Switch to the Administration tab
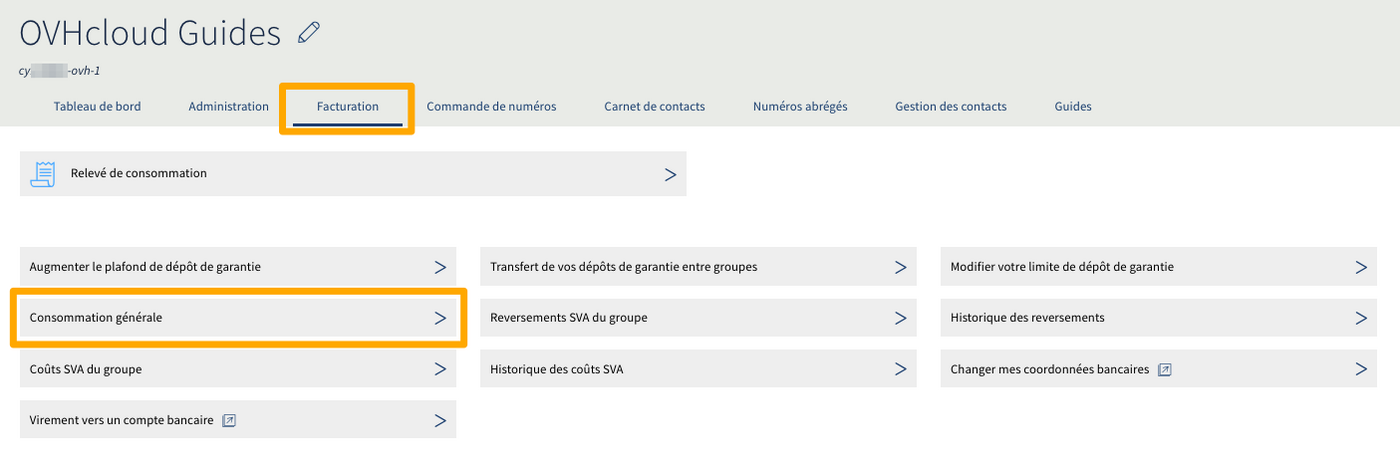Image resolution: width=1400 pixels, height=465 pixels. (x=228, y=106)
